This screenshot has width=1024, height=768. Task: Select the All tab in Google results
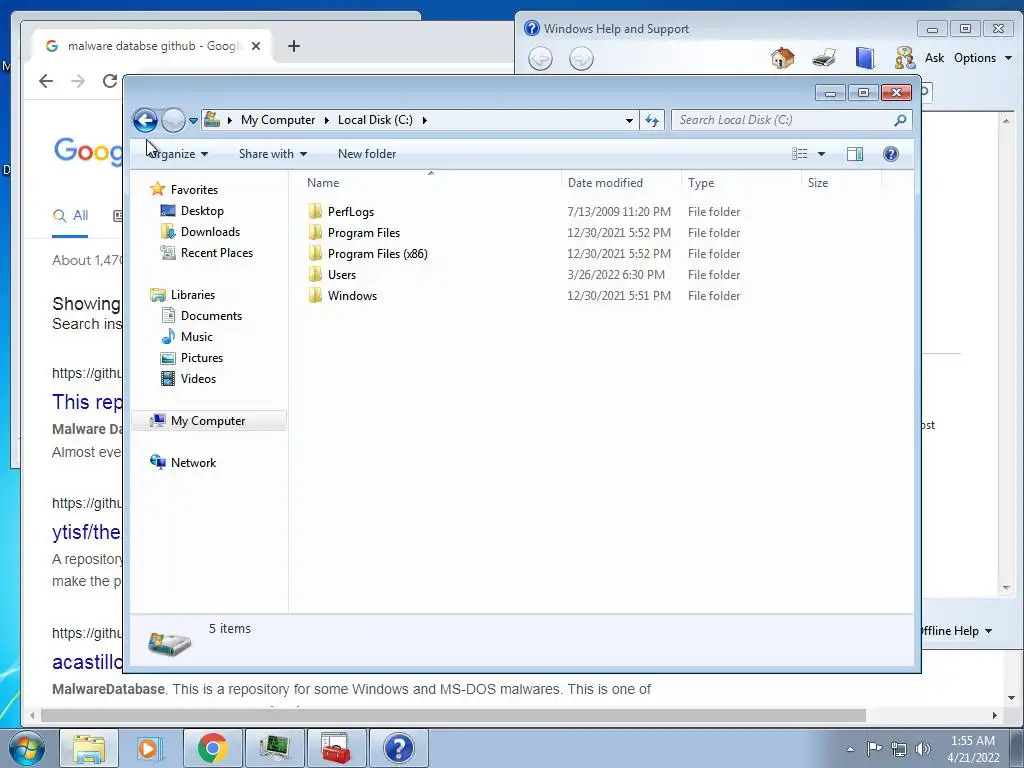pyautogui.click(x=71, y=216)
